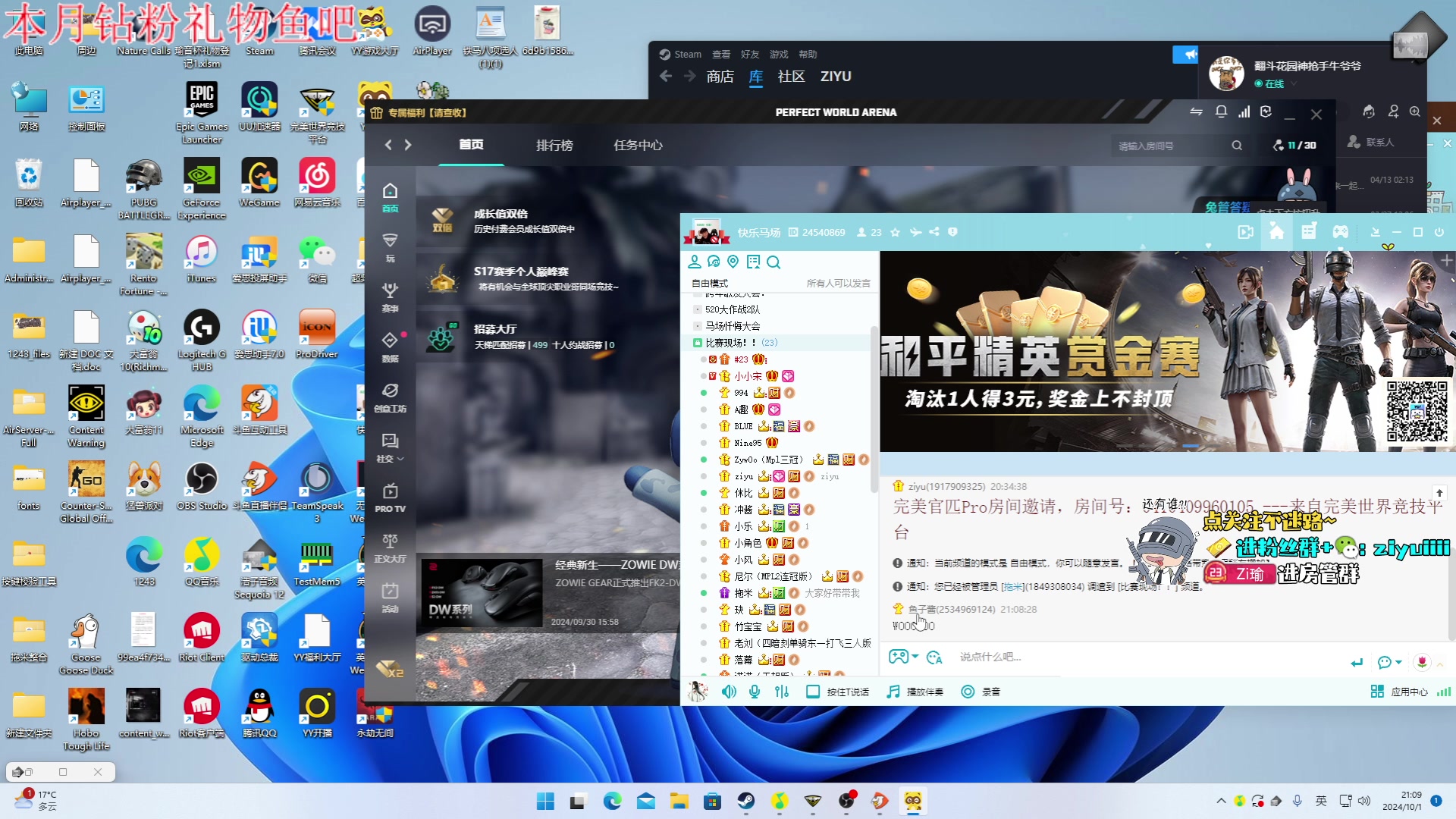Mute the YY speaker icon
The image size is (1456, 819).
[x=729, y=692]
